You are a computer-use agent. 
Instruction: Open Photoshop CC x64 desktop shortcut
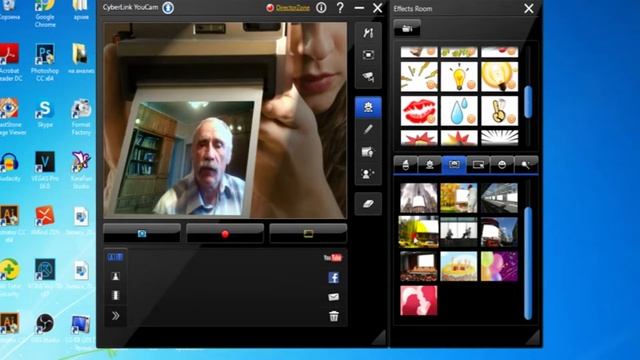click(45, 62)
